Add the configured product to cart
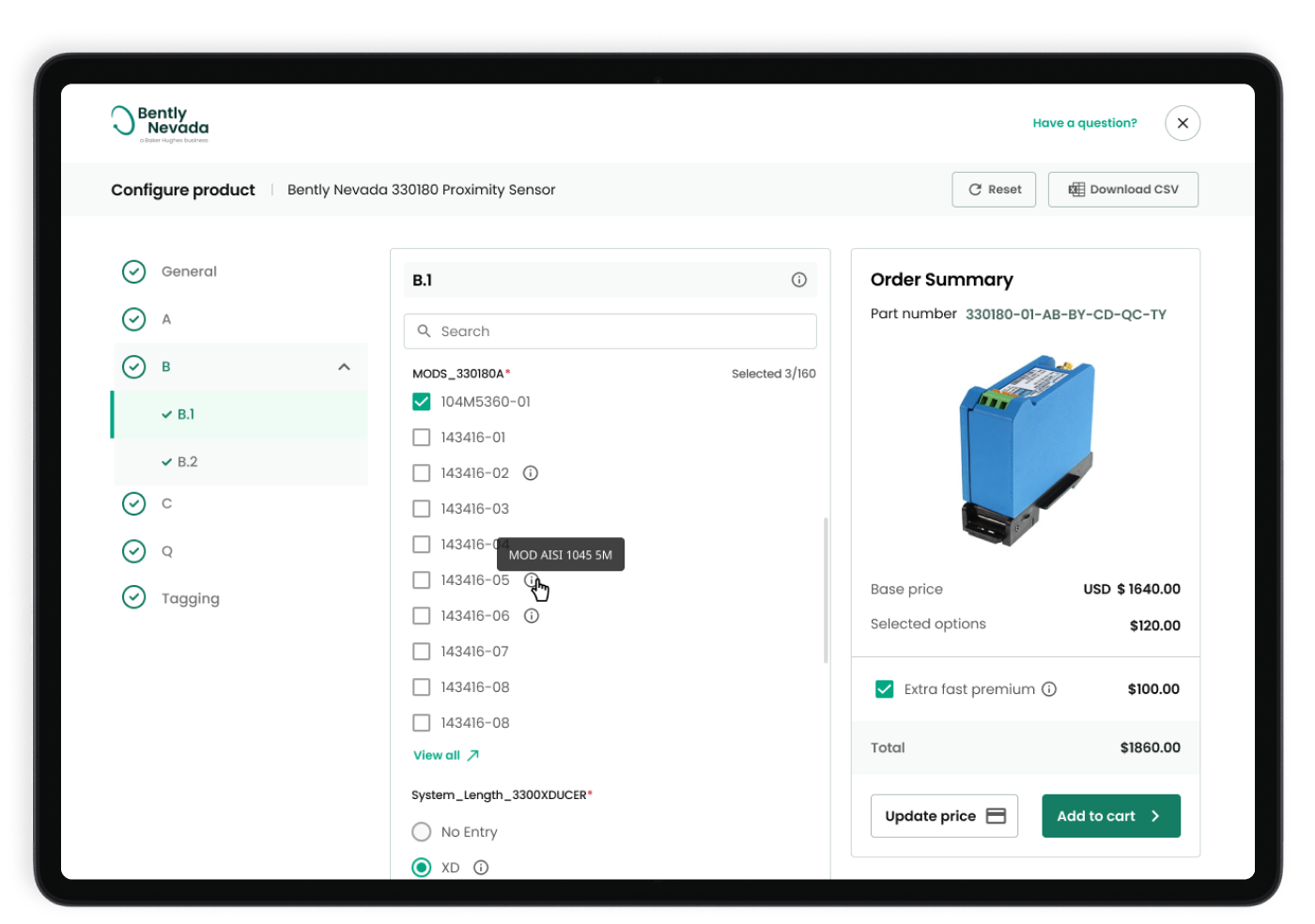 pos(1111,816)
